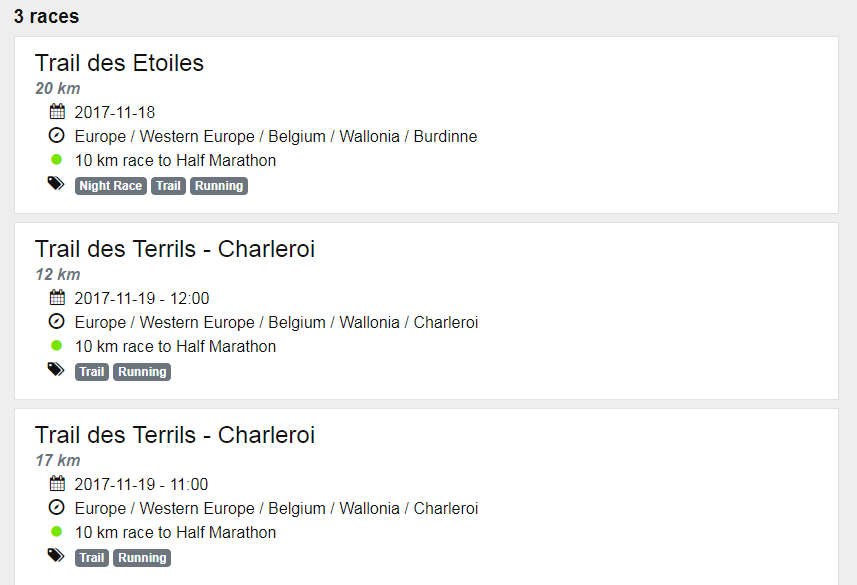Click calendar icon in Trail des Etoiles card
This screenshot has height=585, width=857.
[57, 112]
